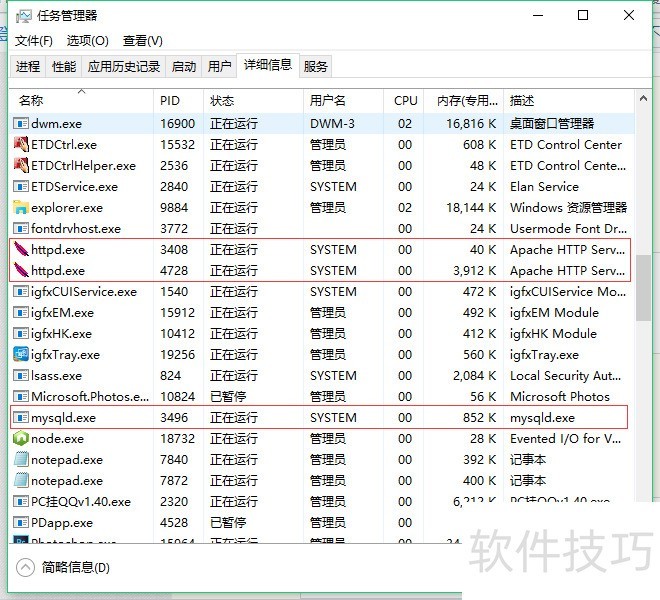Viewport: 660px width, 600px height.
Task: Sort processes by PID column header
Action: coord(170,101)
